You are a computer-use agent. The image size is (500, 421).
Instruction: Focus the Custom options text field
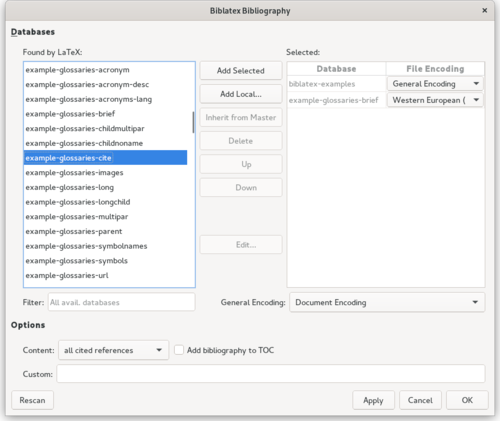[x=271, y=374]
